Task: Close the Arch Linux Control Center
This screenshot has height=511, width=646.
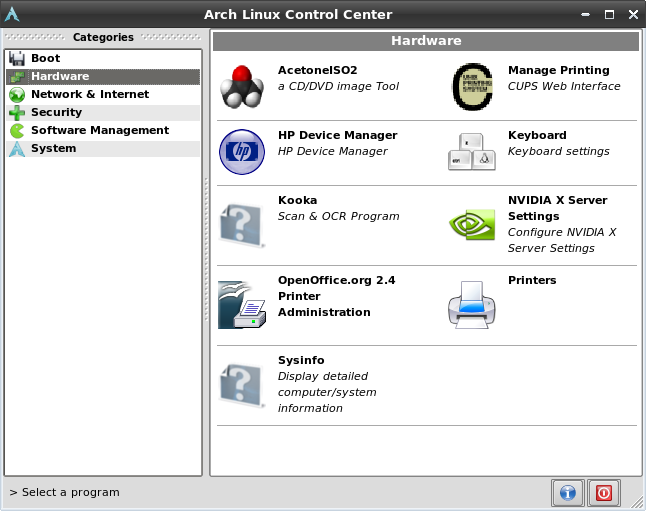Action: 633,14
